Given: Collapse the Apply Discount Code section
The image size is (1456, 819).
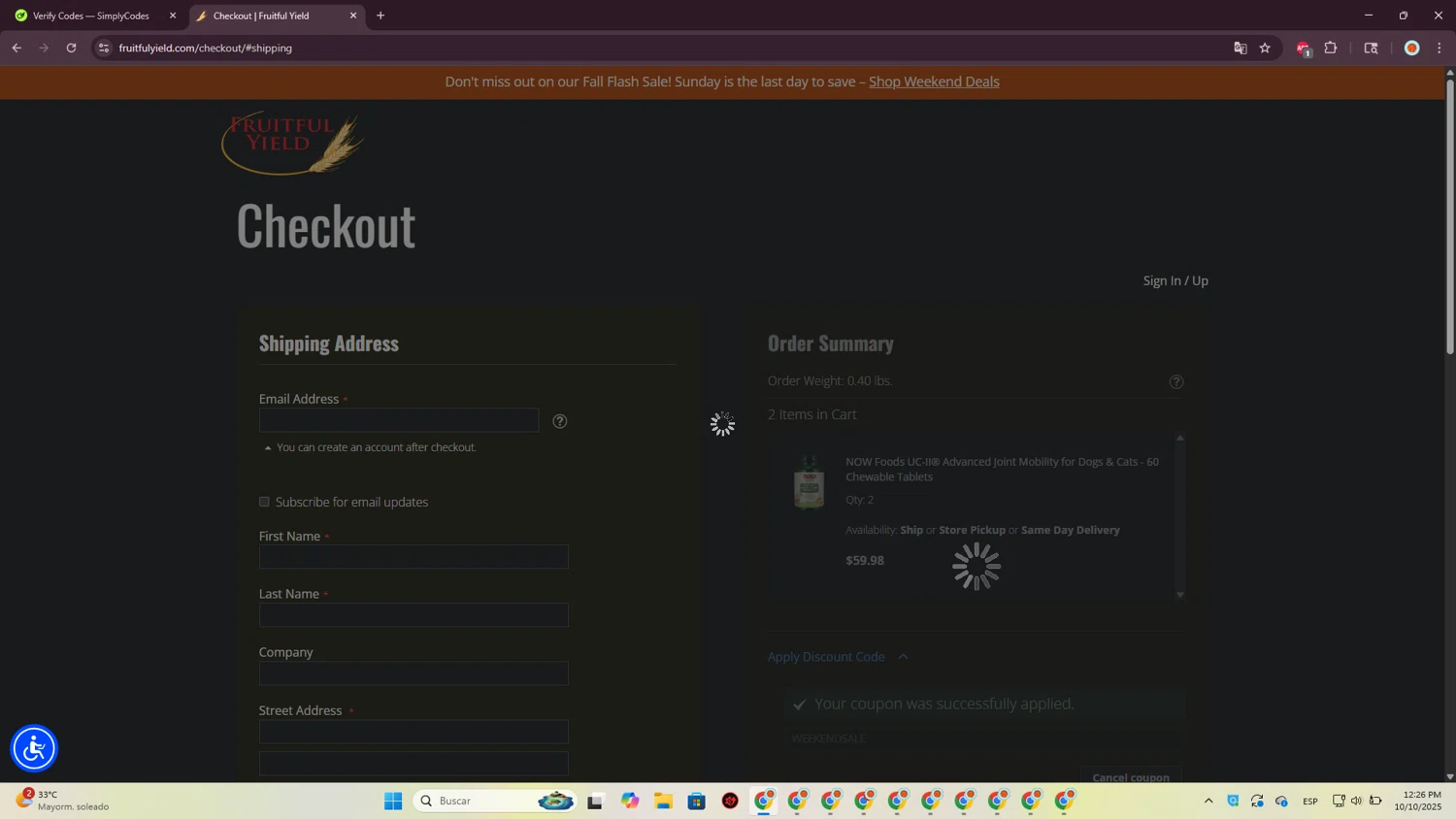Looking at the screenshot, I should (x=838, y=657).
